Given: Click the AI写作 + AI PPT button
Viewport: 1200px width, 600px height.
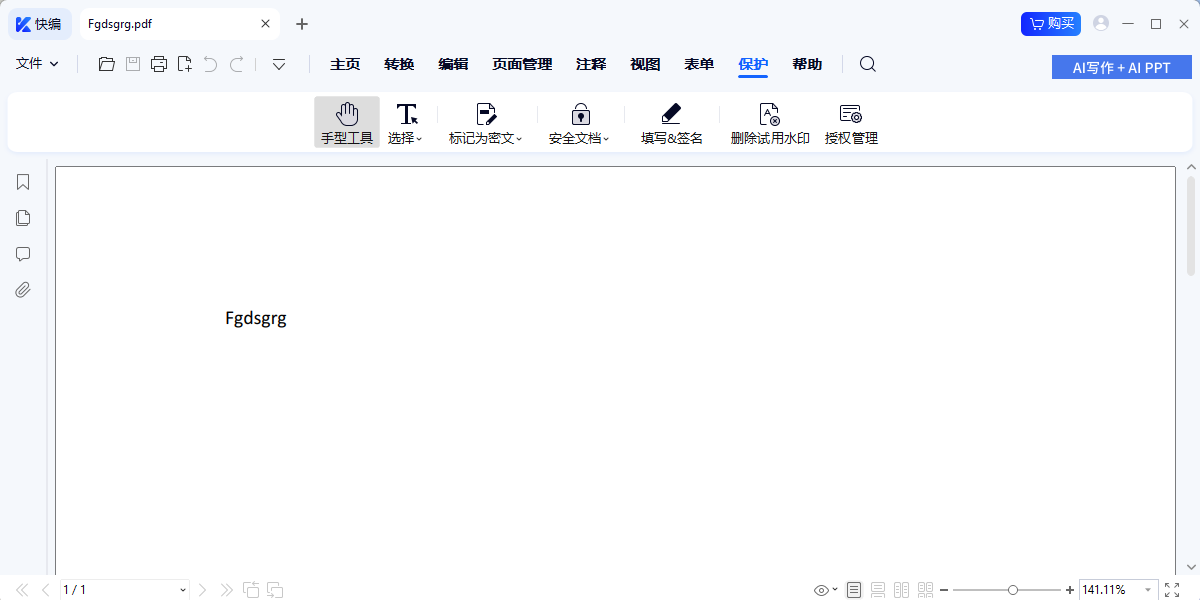Looking at the screenshot, I should 1122,67.
